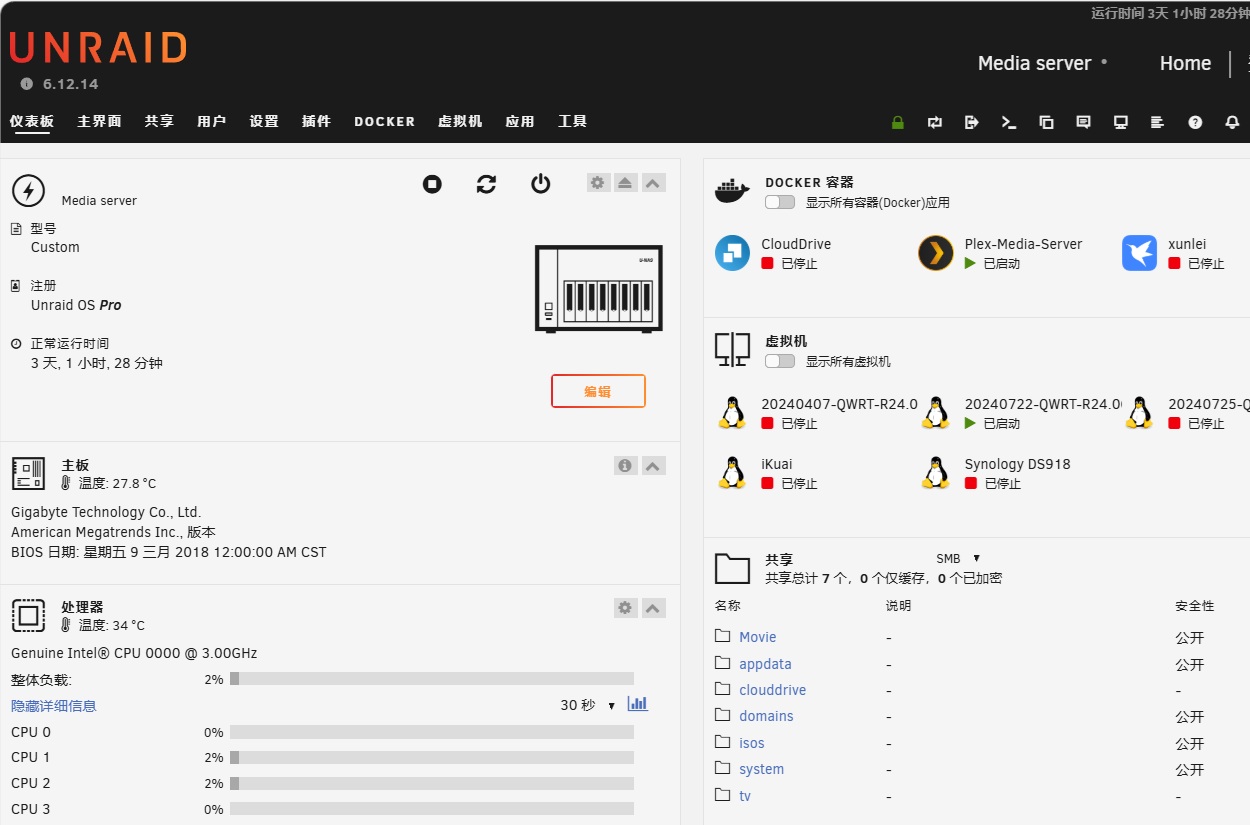Shut down the server with power icon
This screenshot has height=825, width=1250.
click(541, 184)
